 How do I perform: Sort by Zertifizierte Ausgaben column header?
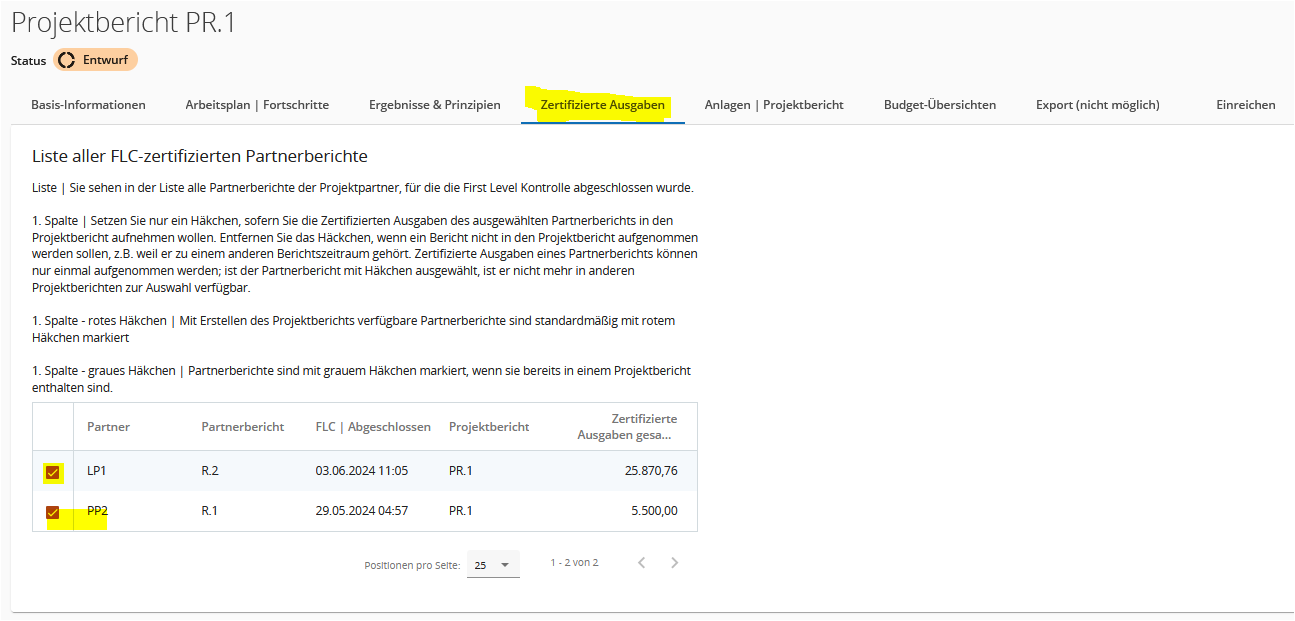point(627,427)
